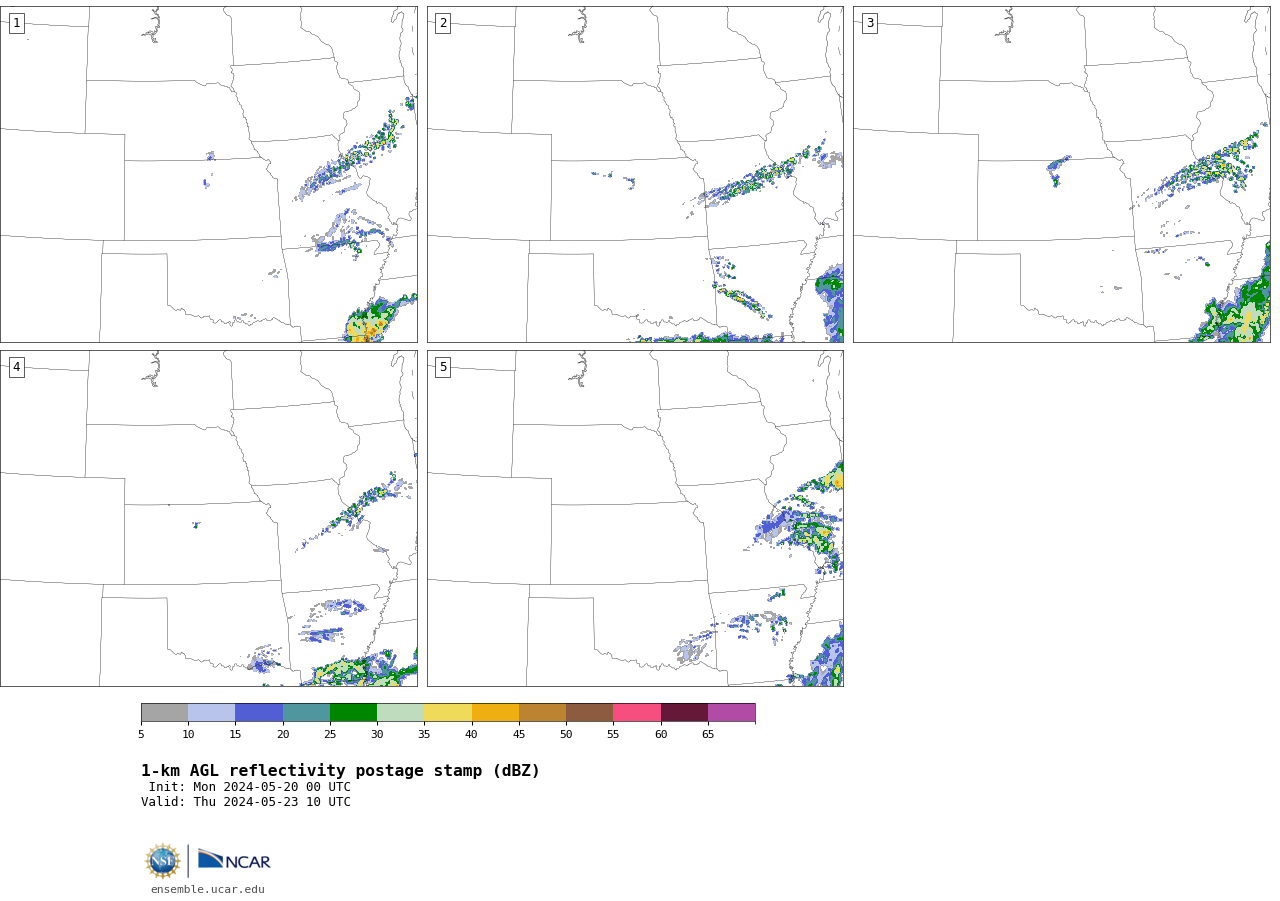Screen dimensions: 1280x901
Task: Click the light blue 10-15 dBZ swatch
Action: coord(211,712)
